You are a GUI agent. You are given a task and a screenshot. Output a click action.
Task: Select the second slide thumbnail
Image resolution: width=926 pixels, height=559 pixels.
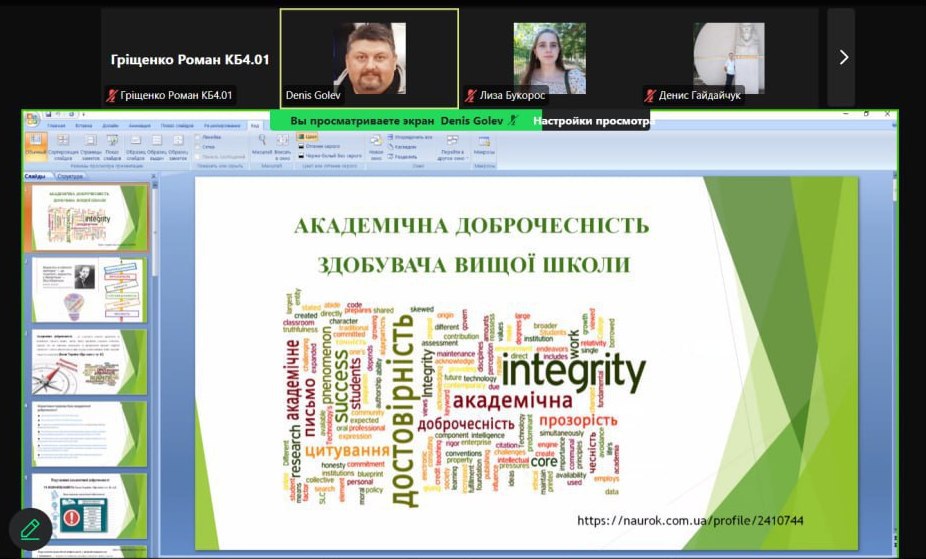(87, 290)
